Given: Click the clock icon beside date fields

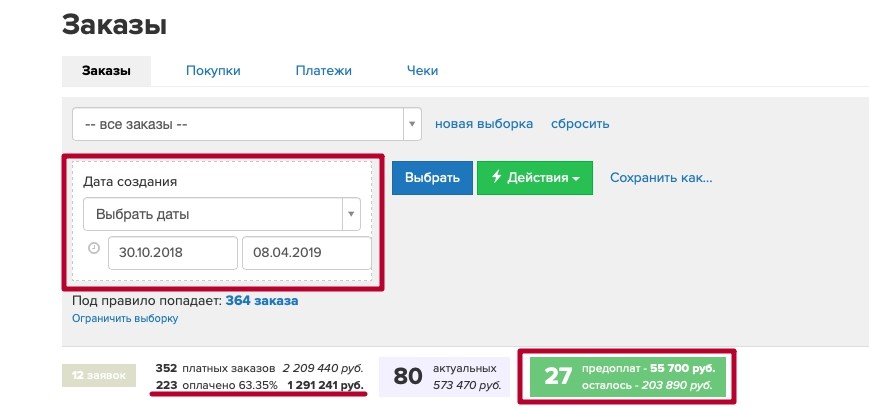Looking at the screenshot, I should [x=94, y=249].
